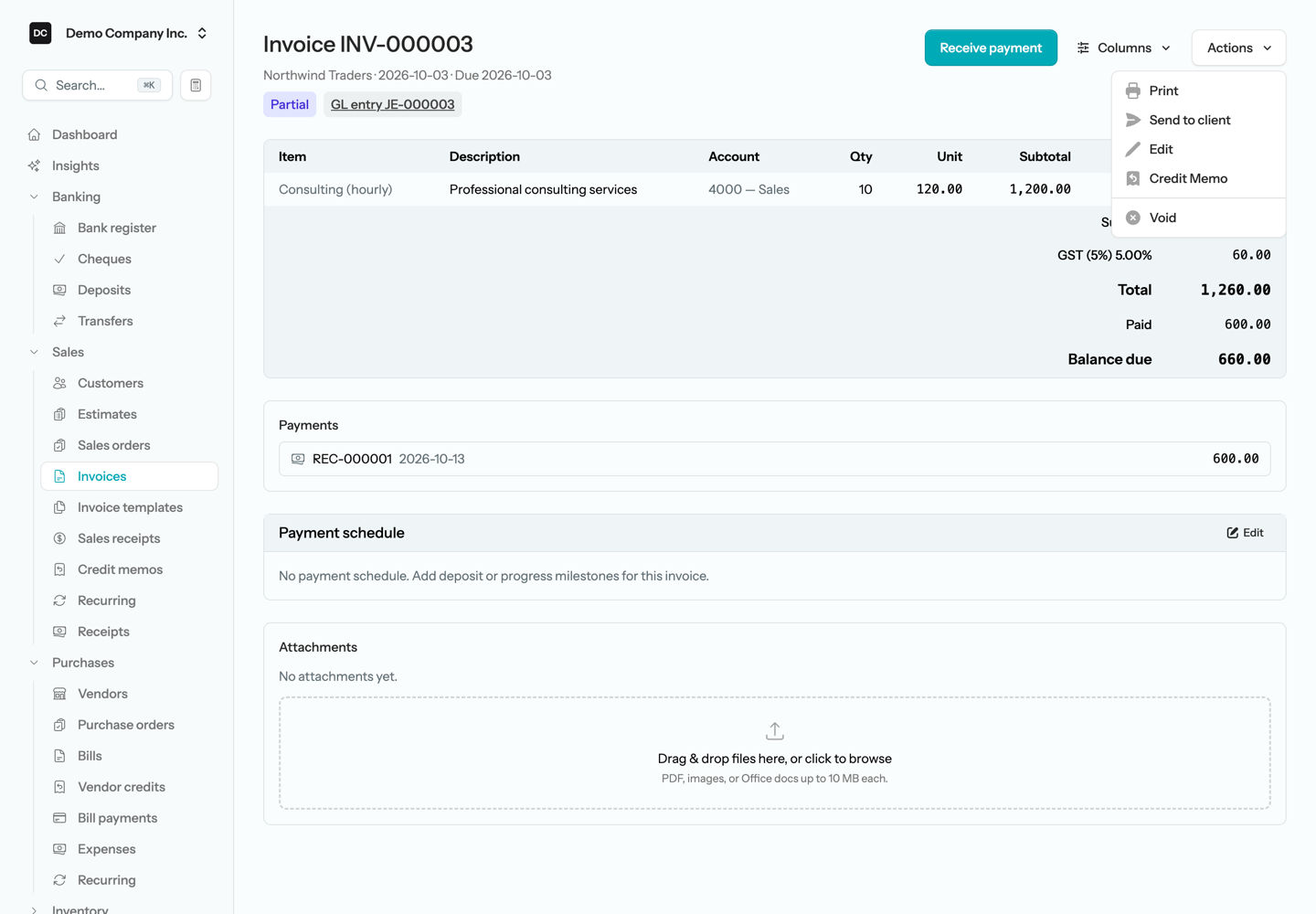Edit the Payment schedule
1316x914 pixels.
click(x=1245, y=533)
